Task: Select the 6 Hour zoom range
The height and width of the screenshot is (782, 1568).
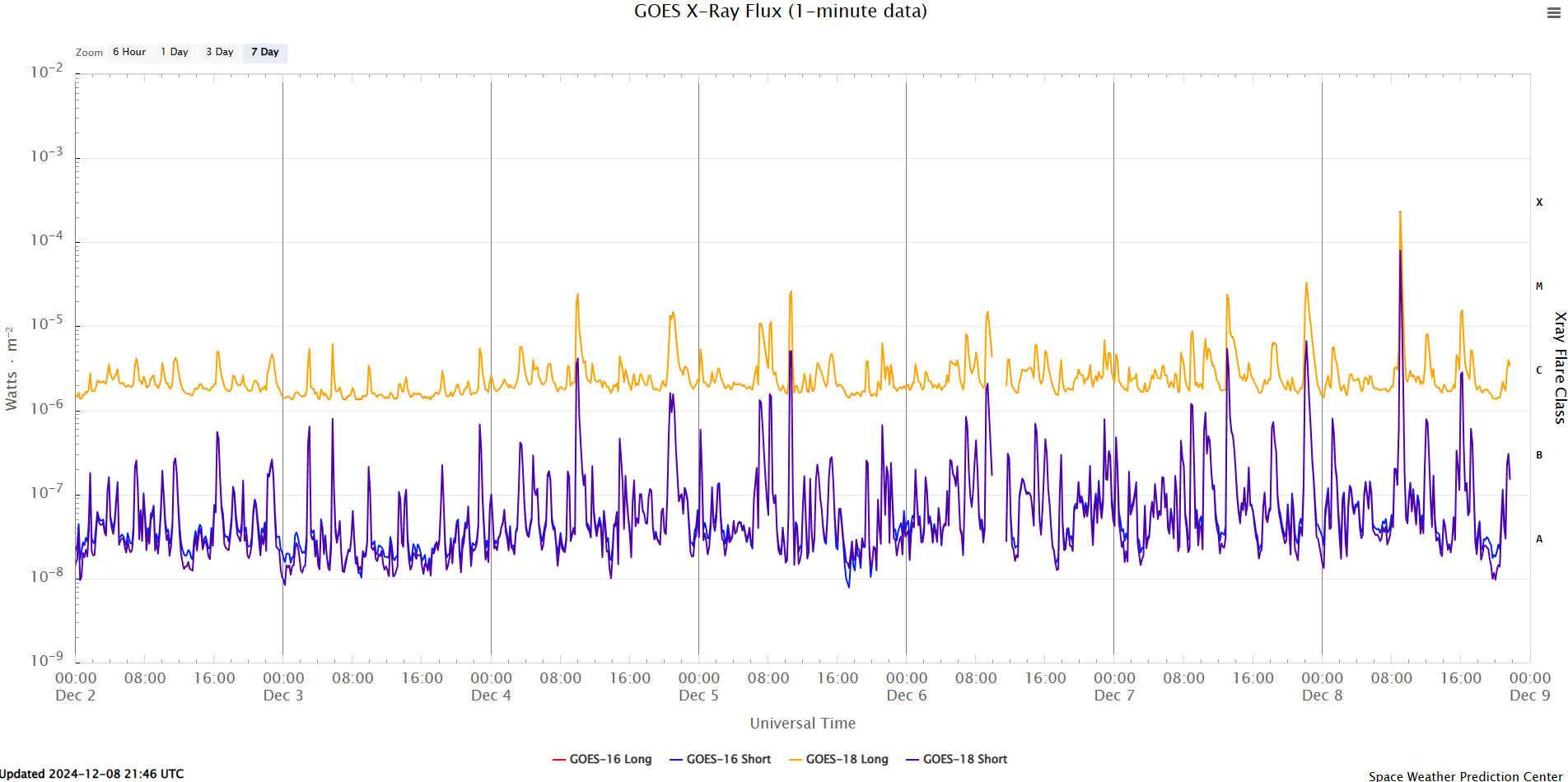Action: coord(129,52)
